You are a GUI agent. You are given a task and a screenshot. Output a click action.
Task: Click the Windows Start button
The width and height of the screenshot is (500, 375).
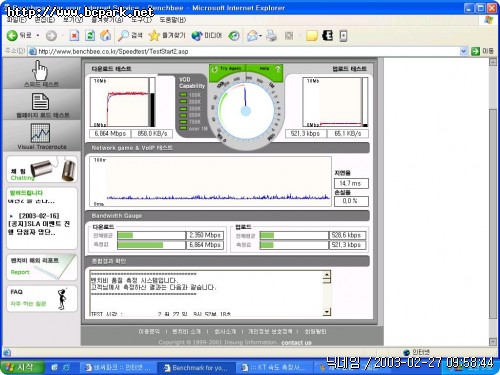22,367
